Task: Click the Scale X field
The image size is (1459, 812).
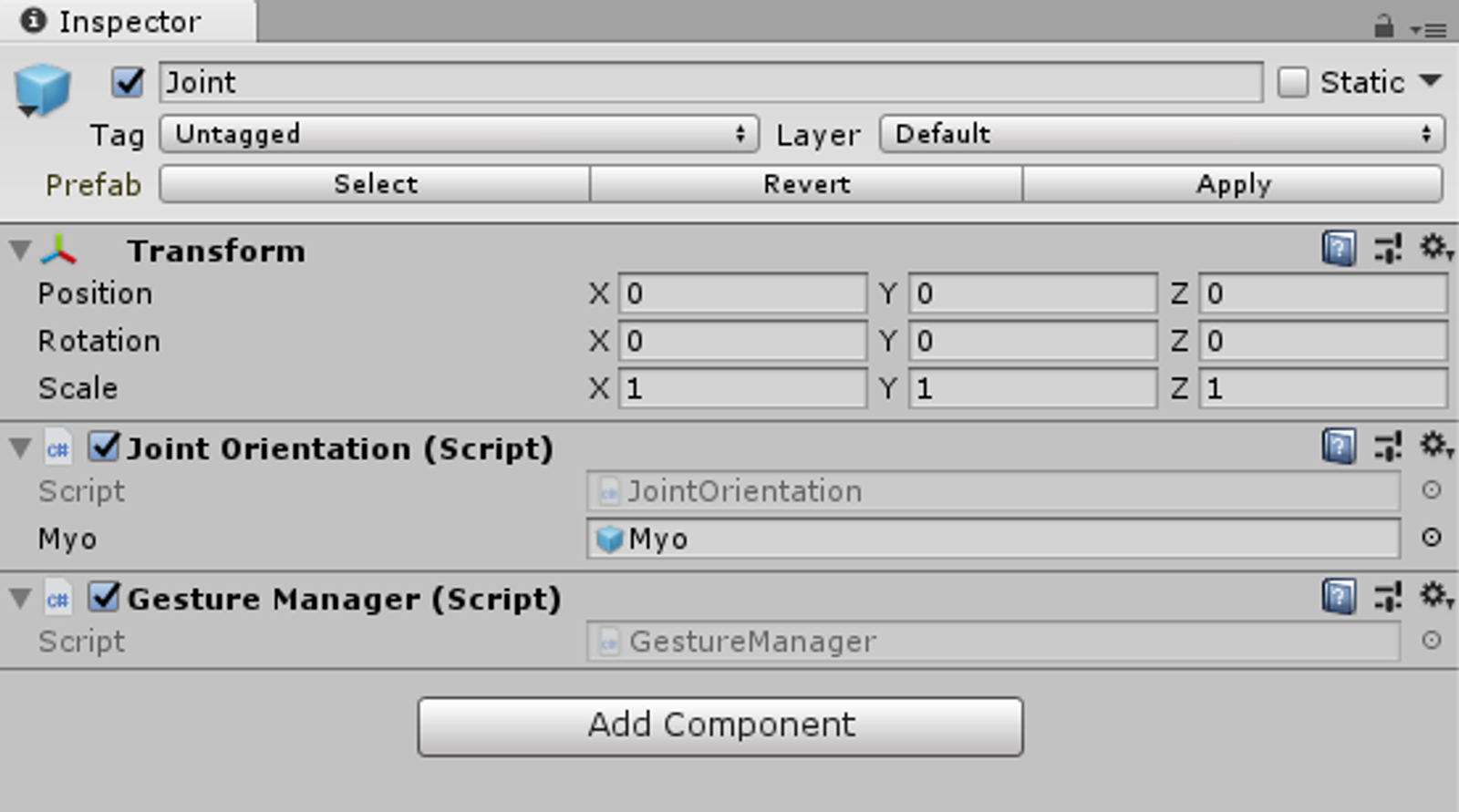Action: click(x=742, y=388)
